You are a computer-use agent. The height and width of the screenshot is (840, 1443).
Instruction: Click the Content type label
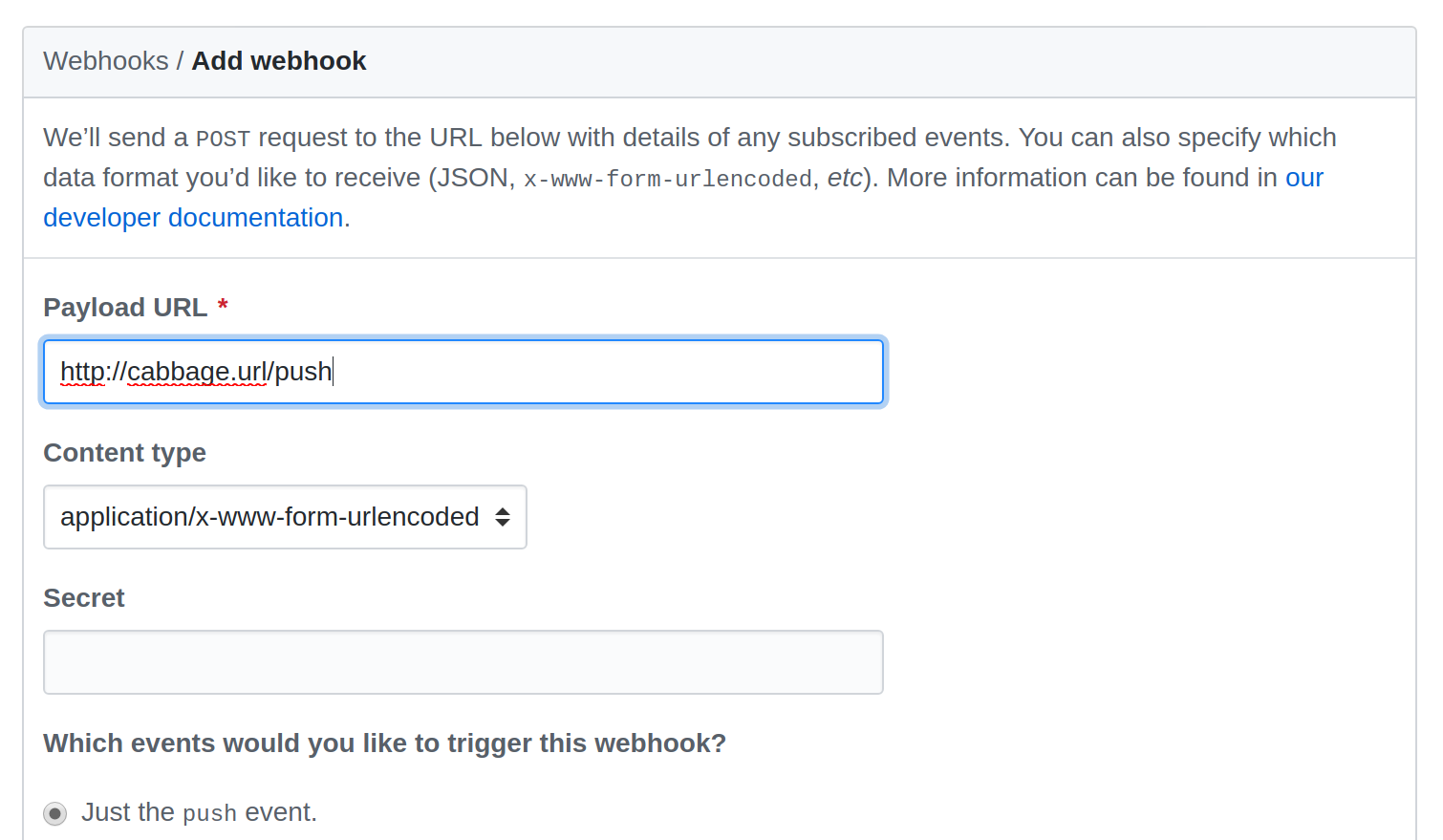[x=124, y=453]
